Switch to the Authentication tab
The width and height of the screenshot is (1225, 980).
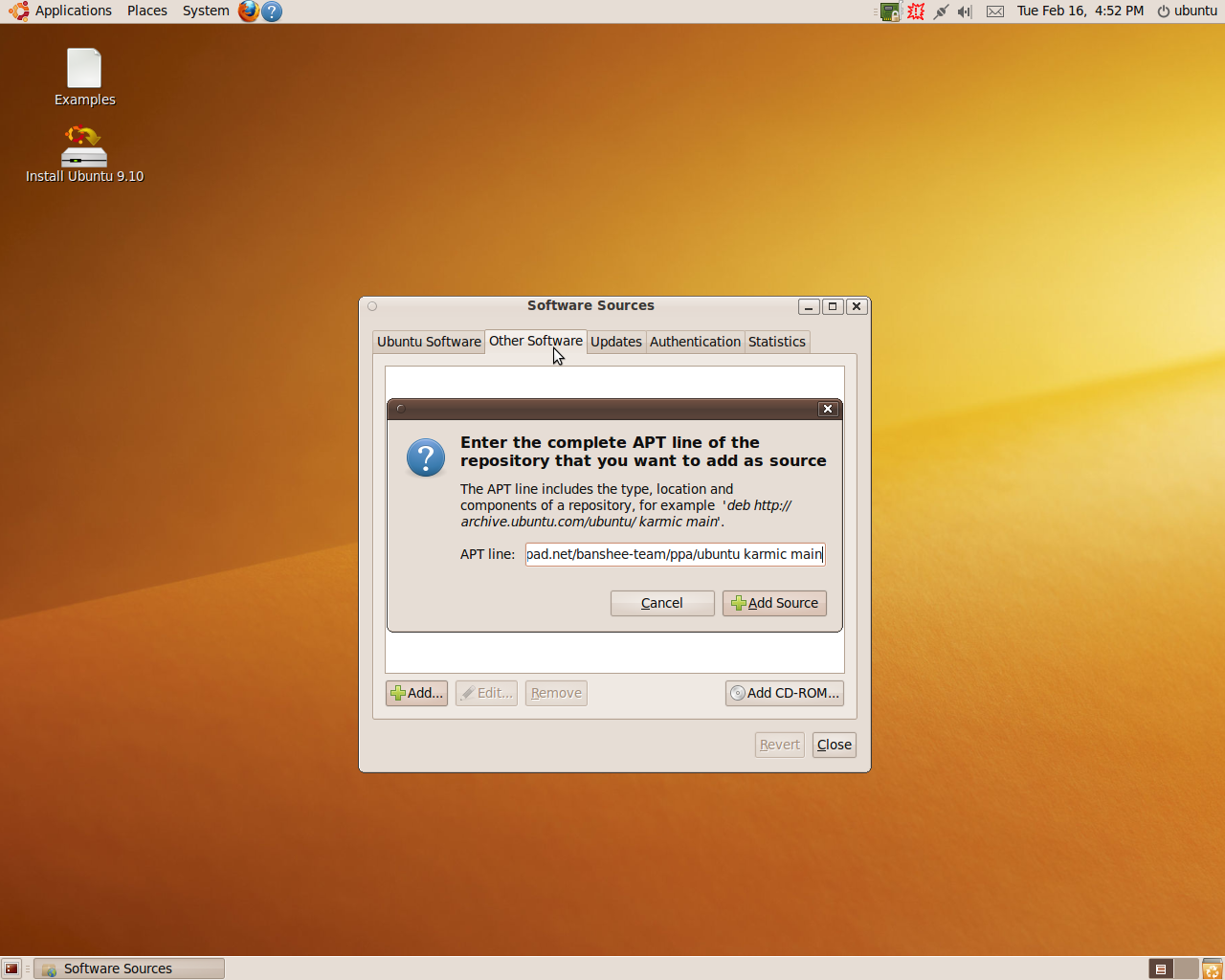point(695,342)
